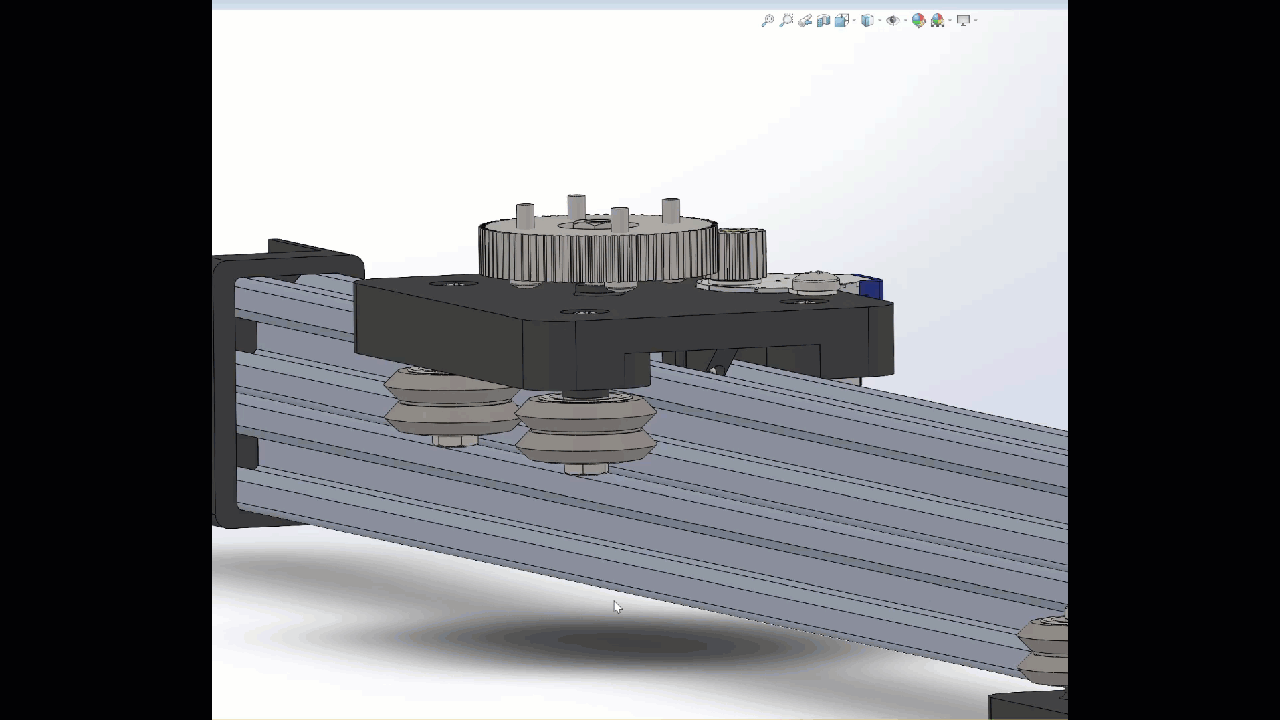
Task: Select the large gear on the carriage
Action: click(x=598, y=252)
